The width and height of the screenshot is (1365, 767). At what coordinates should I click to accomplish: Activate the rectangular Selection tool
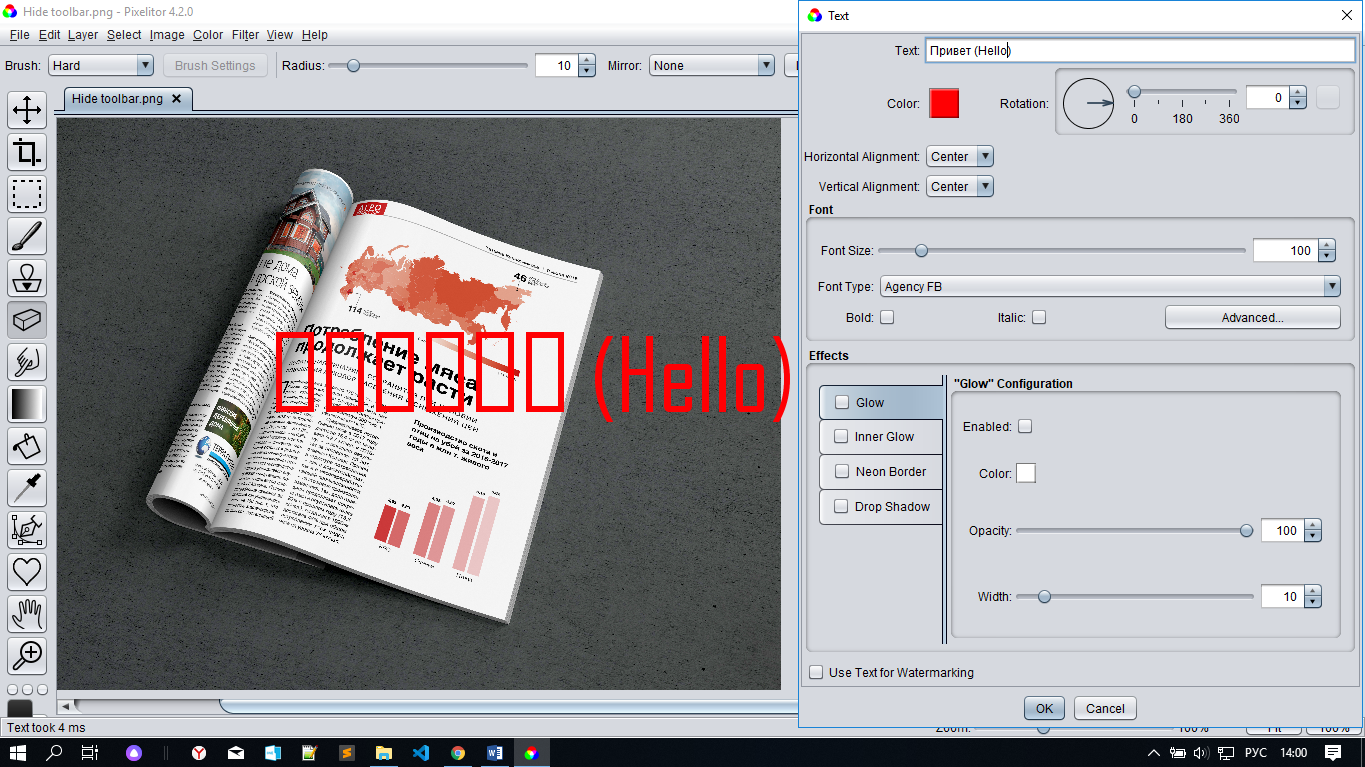[27, 194]
